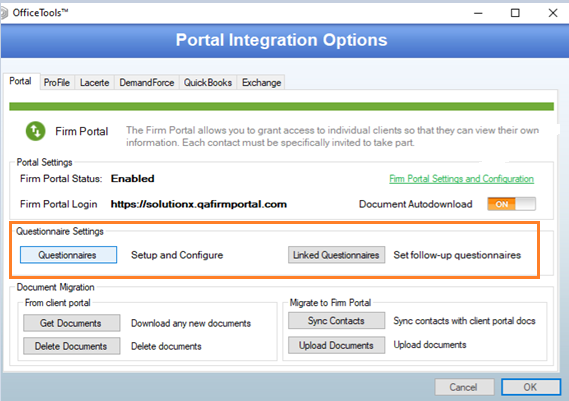
Task: Click Get Documents button
Action: pyautogui.click(x=71, y=323)
